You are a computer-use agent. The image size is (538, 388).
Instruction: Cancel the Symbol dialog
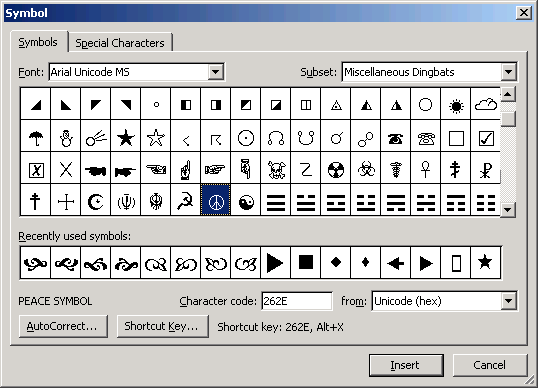point(490,365)
